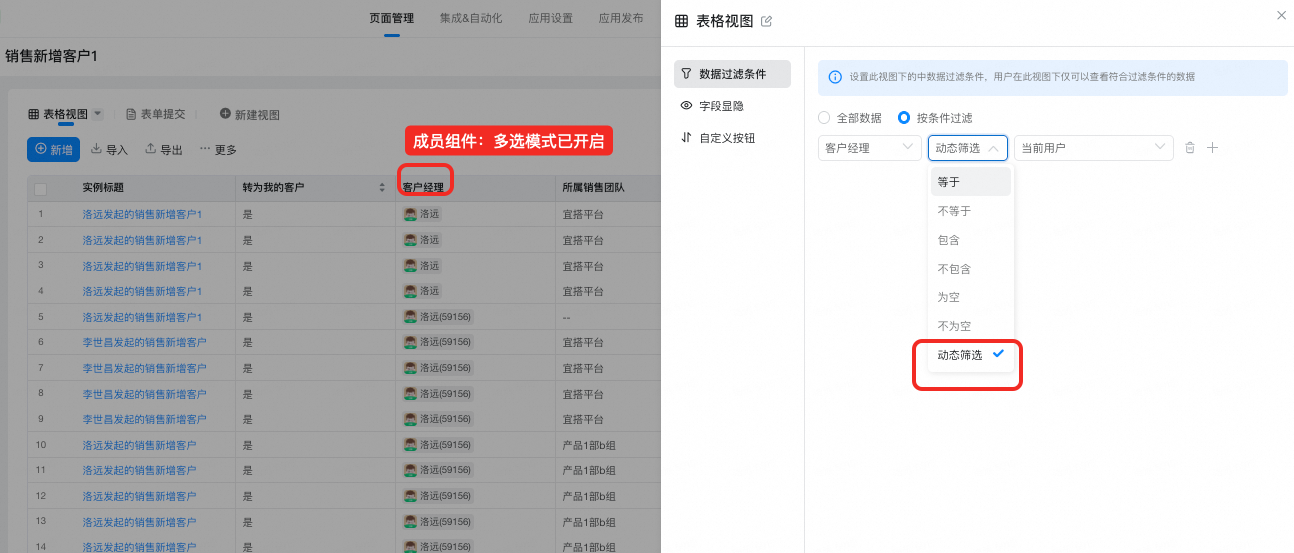
Task: Click the edit pencil icon beside 表格视图 title
Action: (767, 21)
